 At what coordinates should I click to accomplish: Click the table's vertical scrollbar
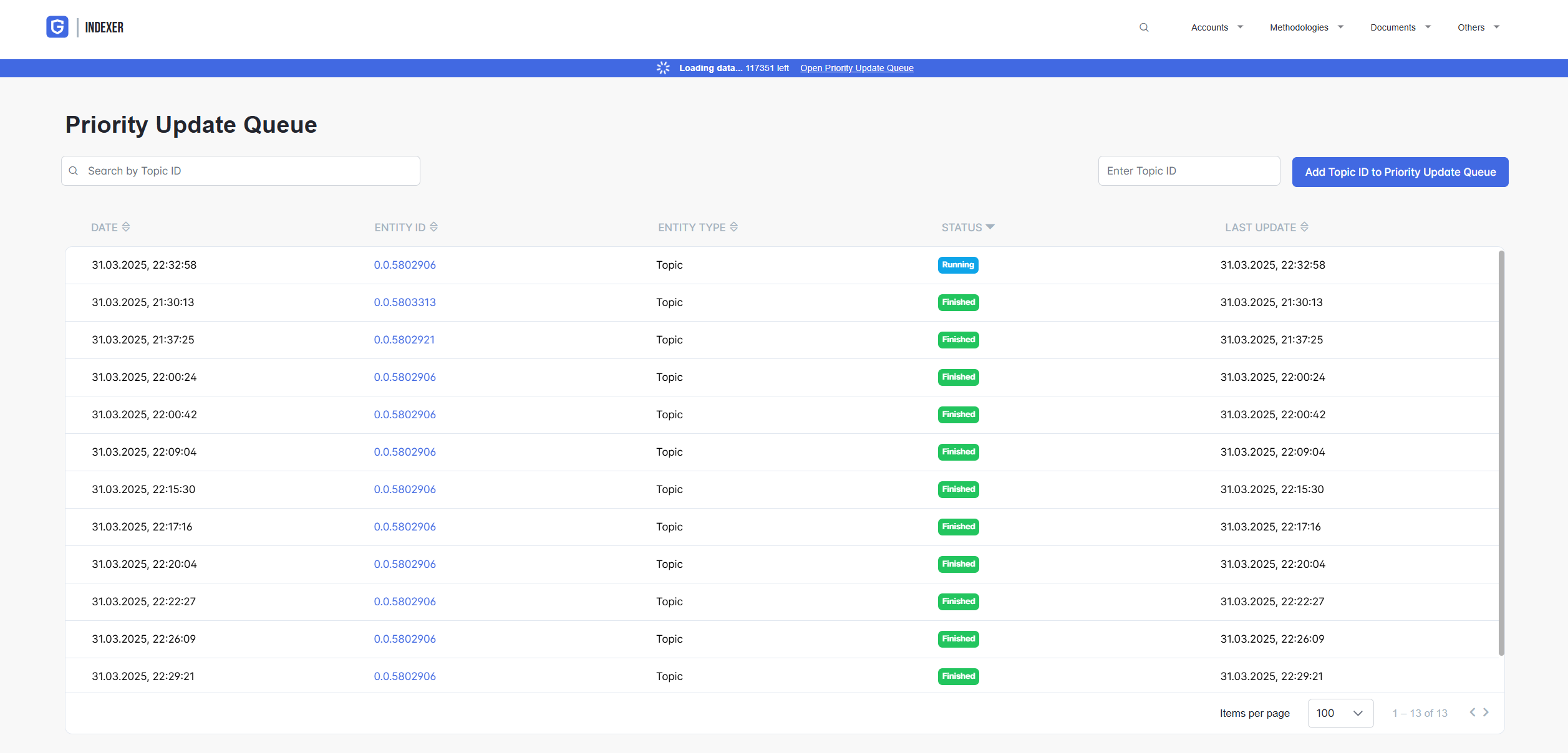click(1501, 453)
